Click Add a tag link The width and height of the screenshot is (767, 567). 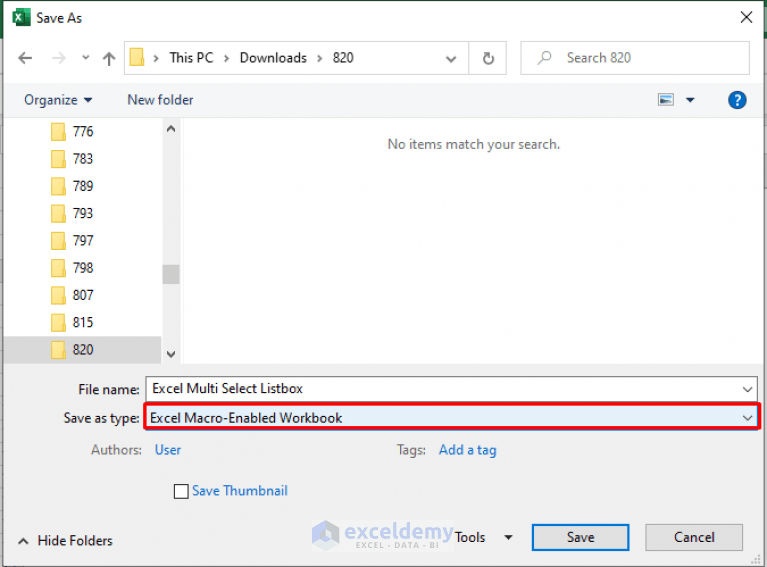click(467, 450)
